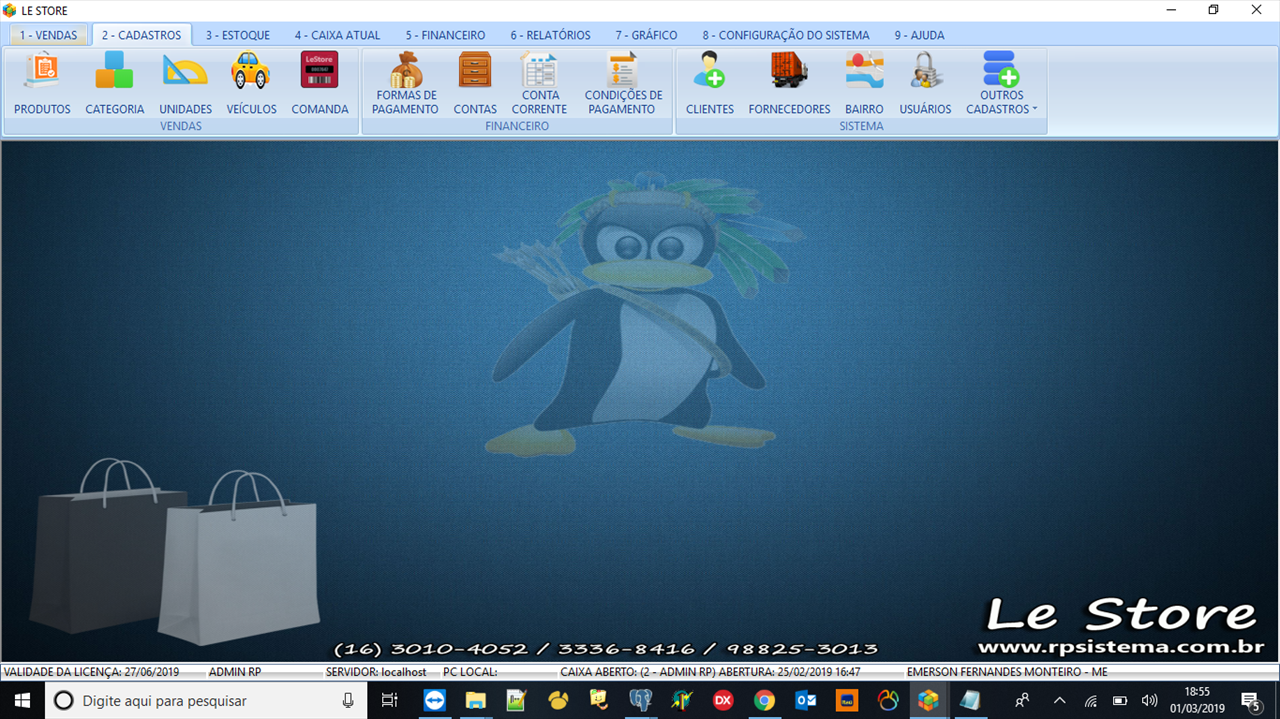Open the People icon in system tray
This screenshot has width=1280, height=719.
click(x=1022, y=700)
